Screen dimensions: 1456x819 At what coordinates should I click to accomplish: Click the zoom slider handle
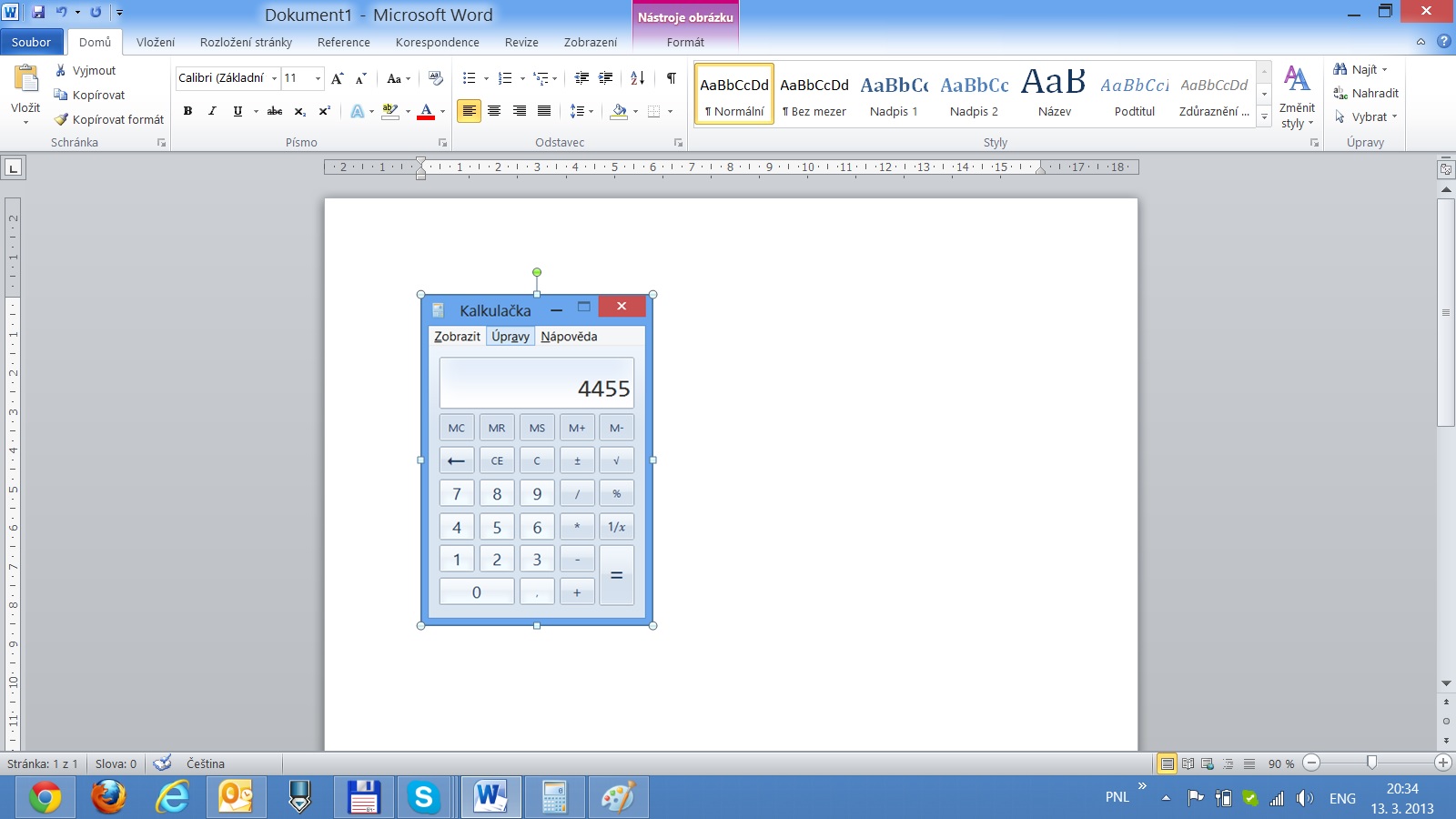coord(1371,763)
